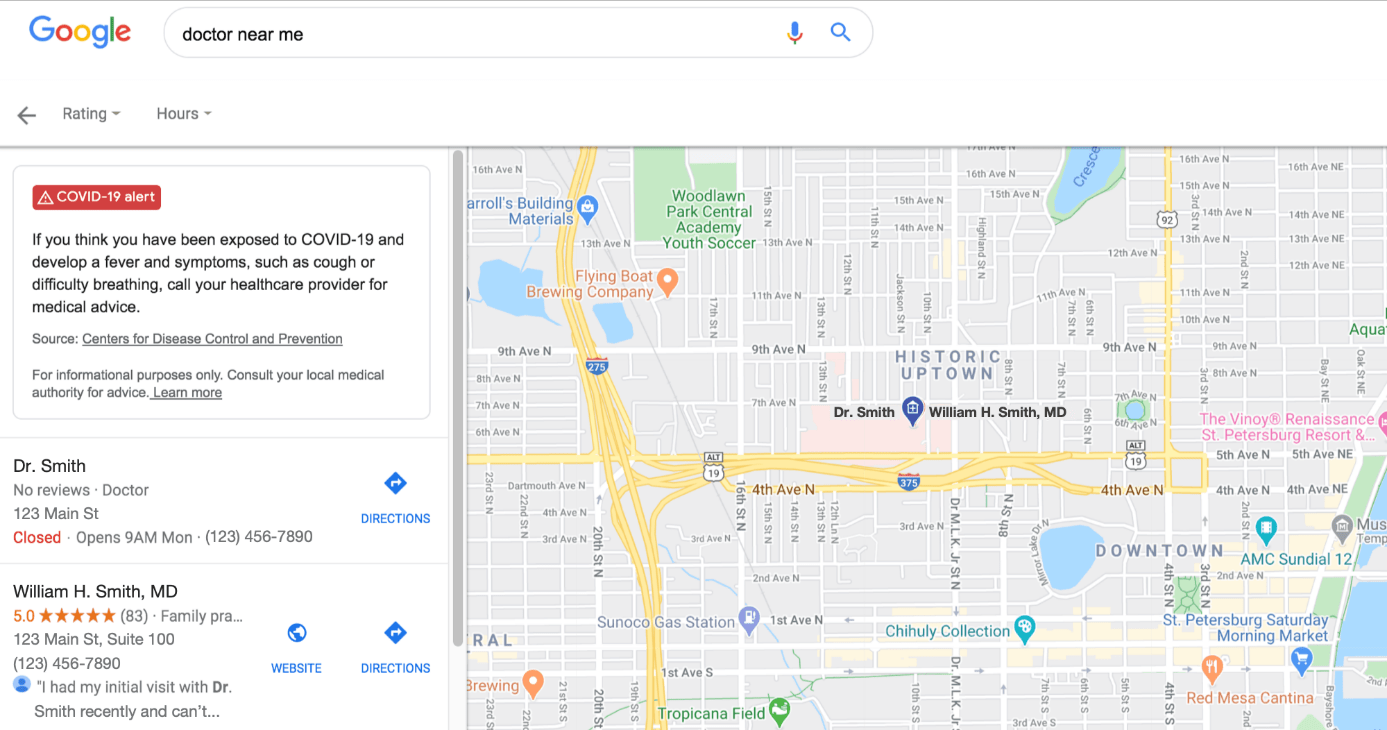
Task: Click the I-375 interstate shield
Action: tap(909, 481)
